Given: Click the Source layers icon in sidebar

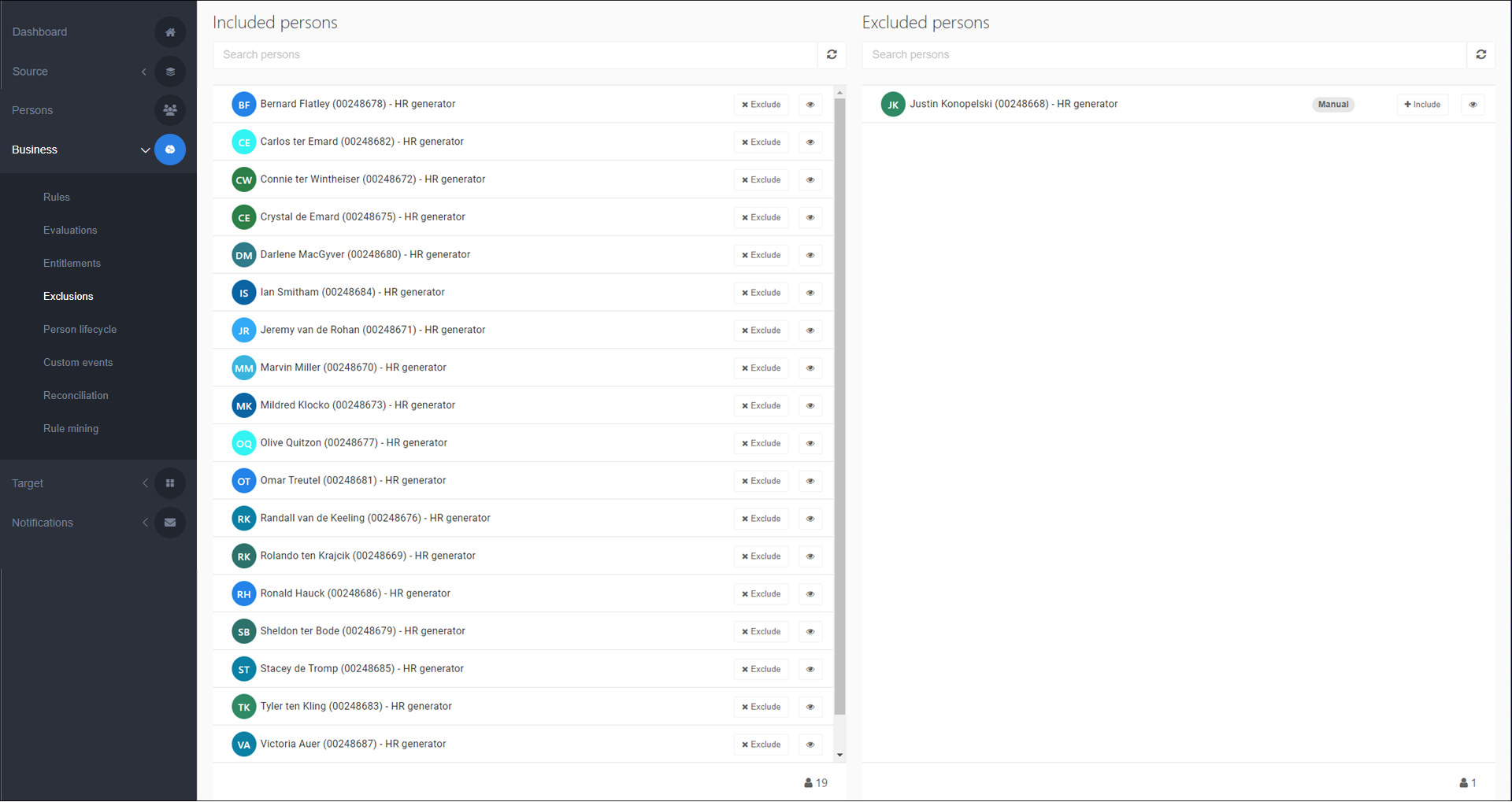Looking at the screenshot, I should point(170,72).
